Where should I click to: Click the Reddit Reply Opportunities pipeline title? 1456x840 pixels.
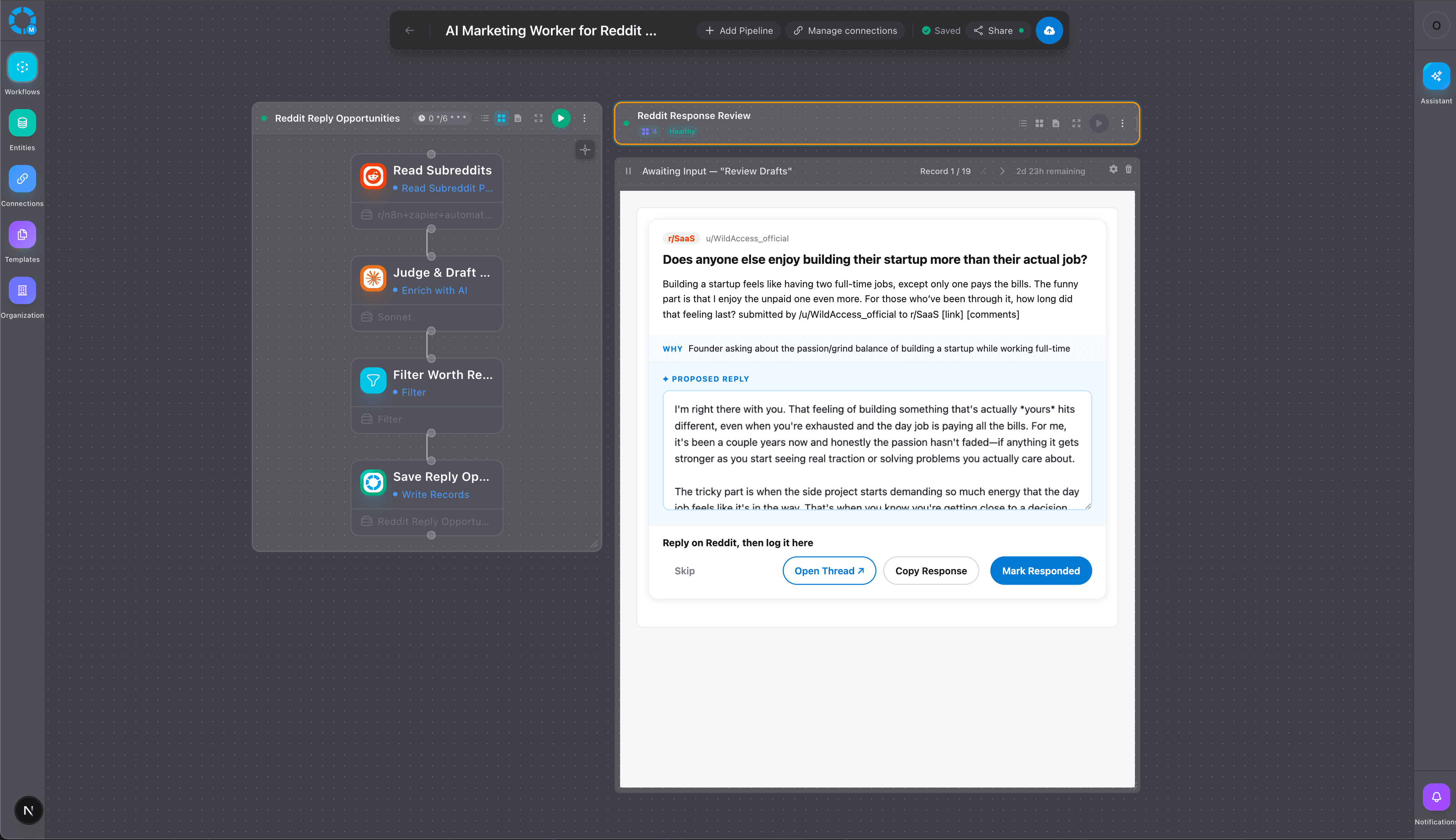coord(337,118)
